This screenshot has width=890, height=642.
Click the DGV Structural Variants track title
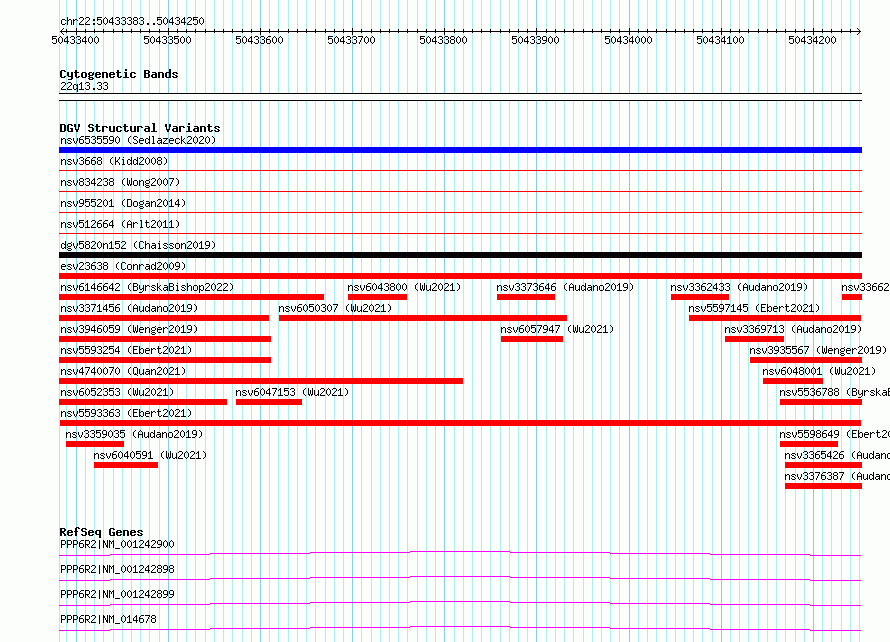(140, 128)
